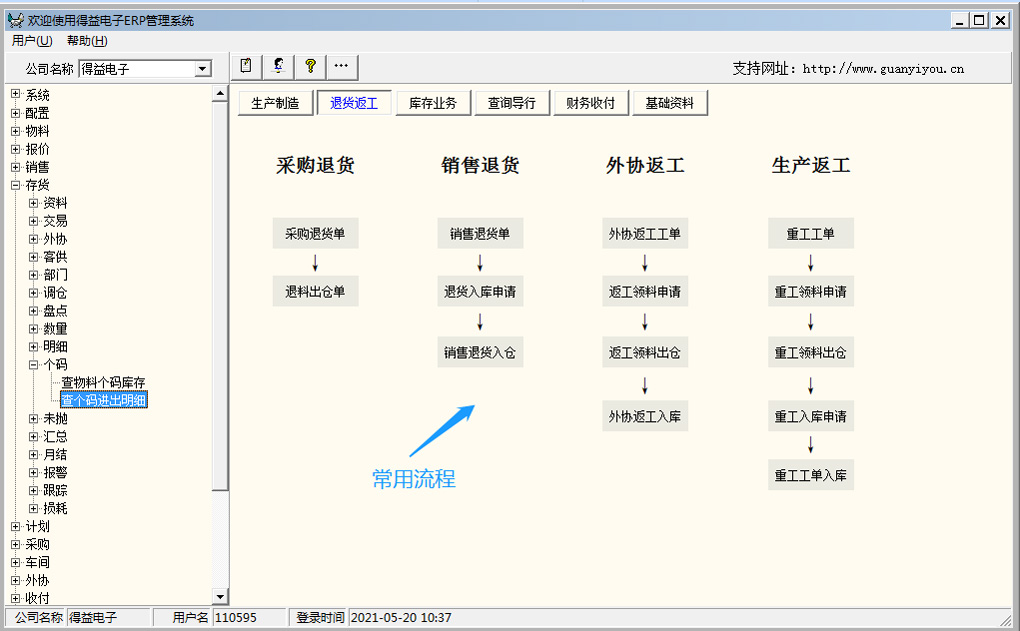Open the 公司名称 company dropdown
Viewport: 1020px width, 631px height.
click(203, 69)
